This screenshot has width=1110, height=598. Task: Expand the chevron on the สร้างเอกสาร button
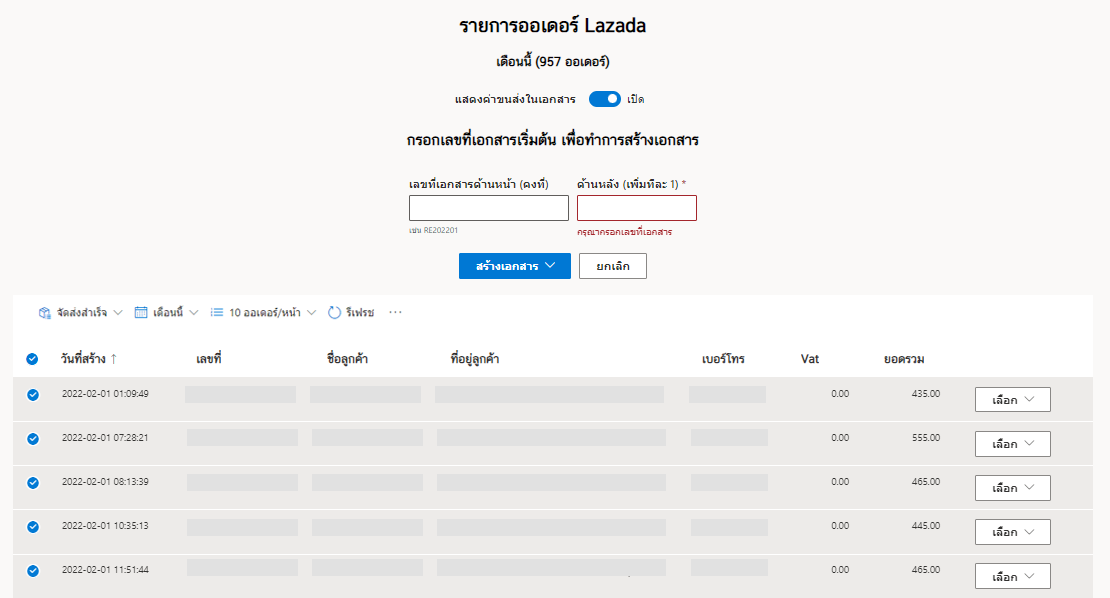click(551, 266)
